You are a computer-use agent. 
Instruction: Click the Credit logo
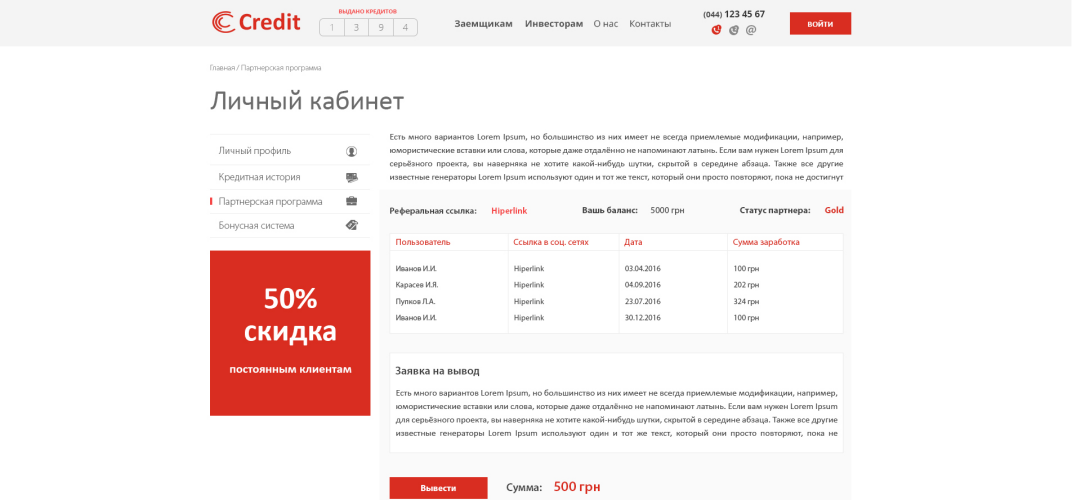point(256,22)
